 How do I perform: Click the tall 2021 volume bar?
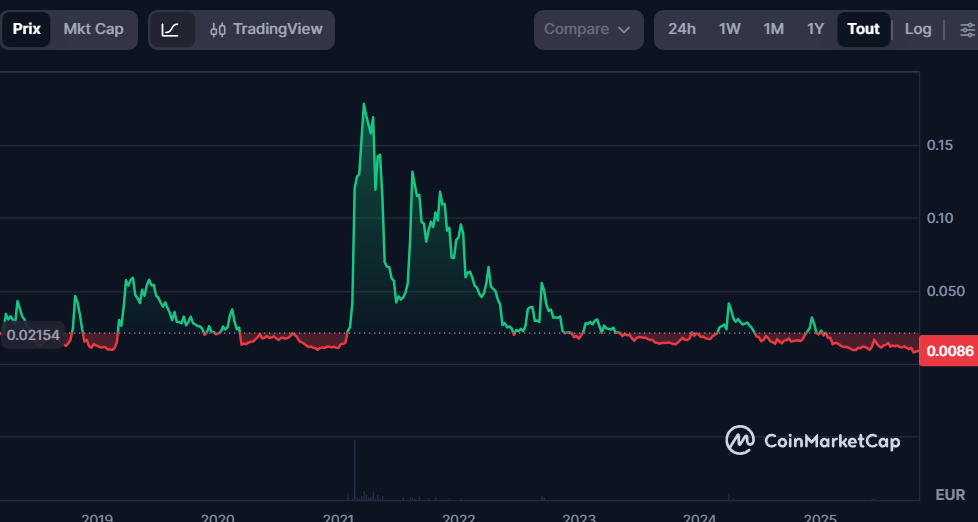click(x=354, y=470)
